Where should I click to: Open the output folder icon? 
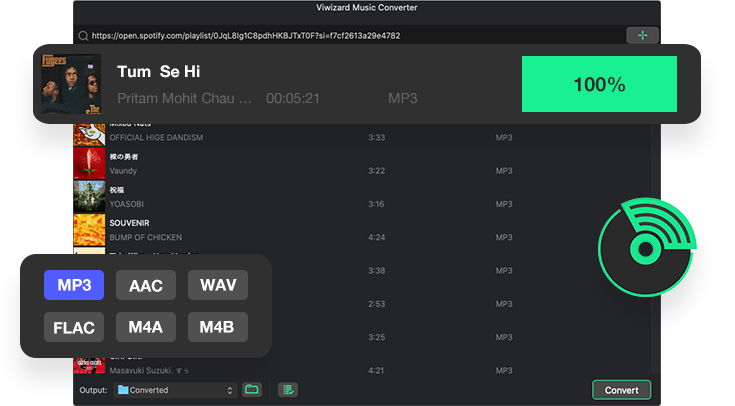point(252,390)
